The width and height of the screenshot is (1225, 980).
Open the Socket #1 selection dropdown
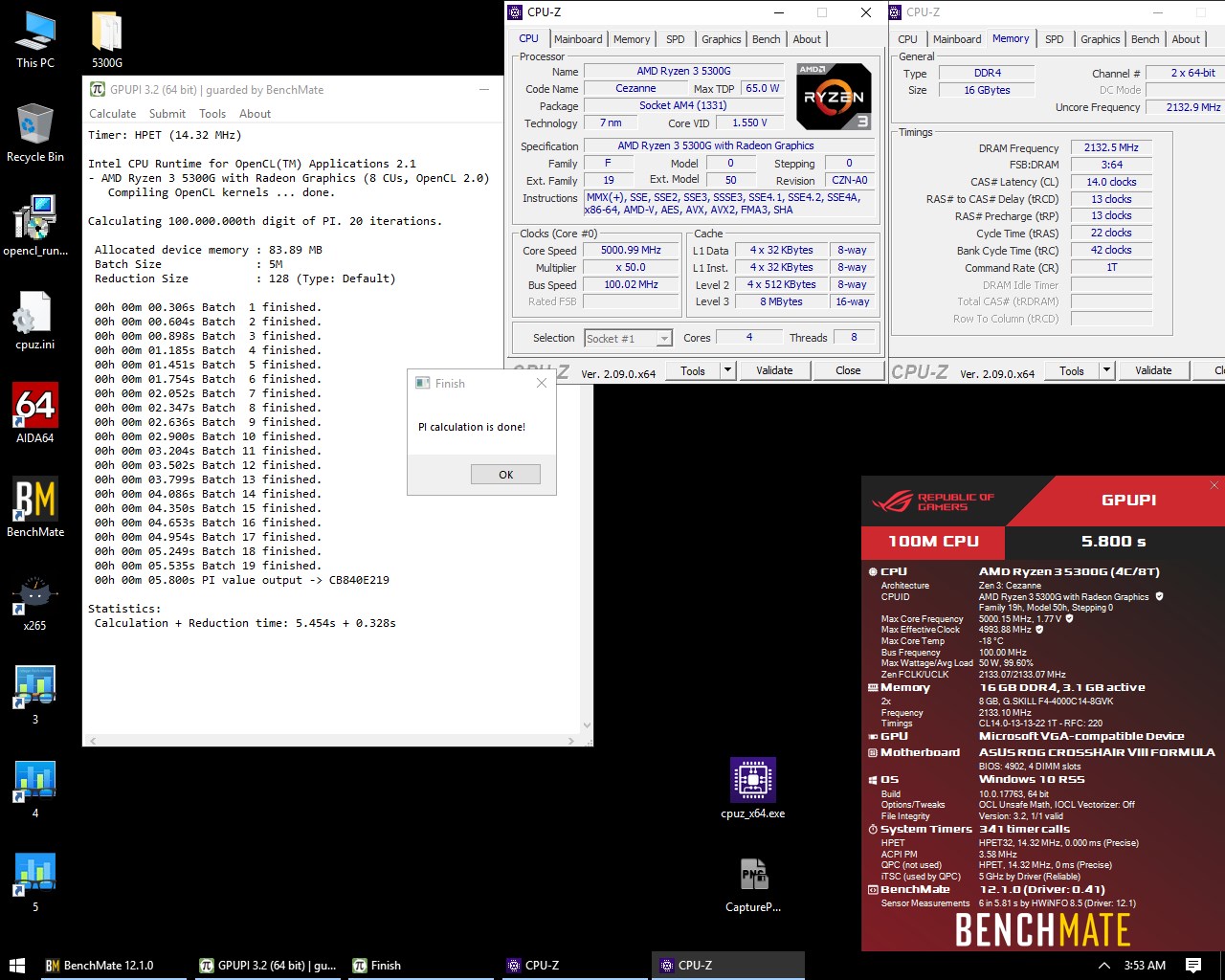coord(628,338)
